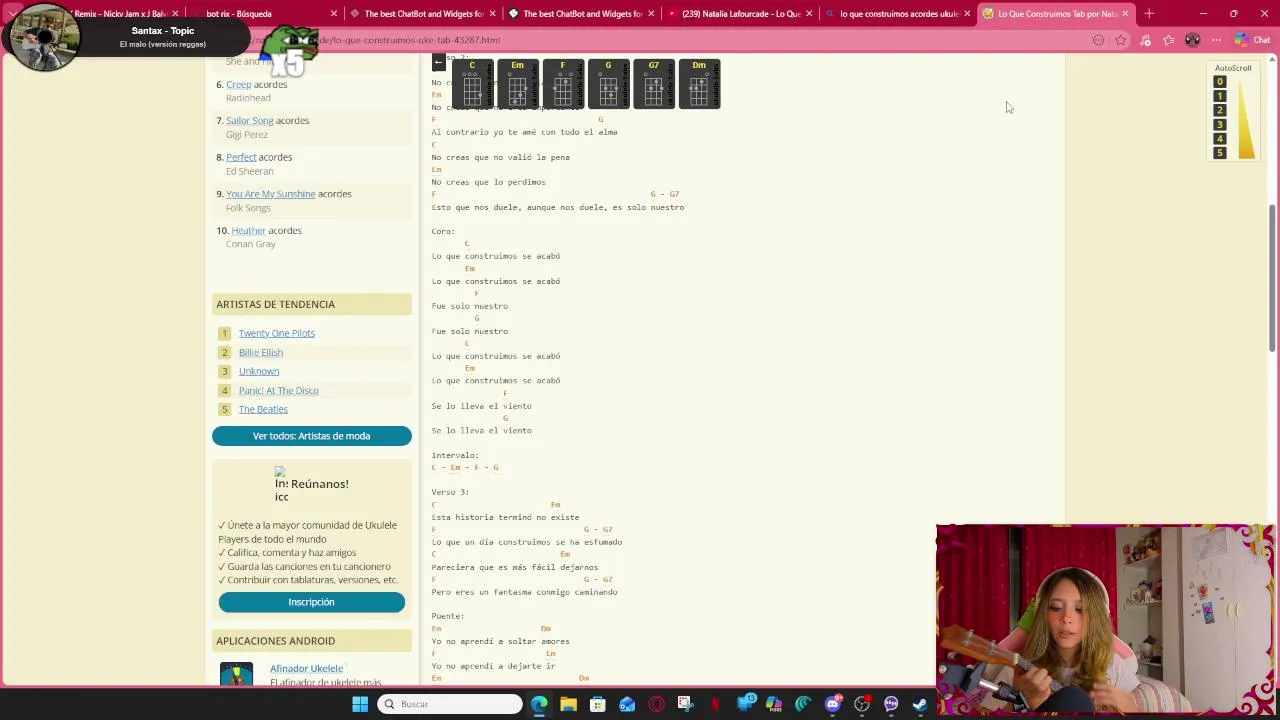Open Discord from the taskbar
1280x720 pixels.
point(832,704)
